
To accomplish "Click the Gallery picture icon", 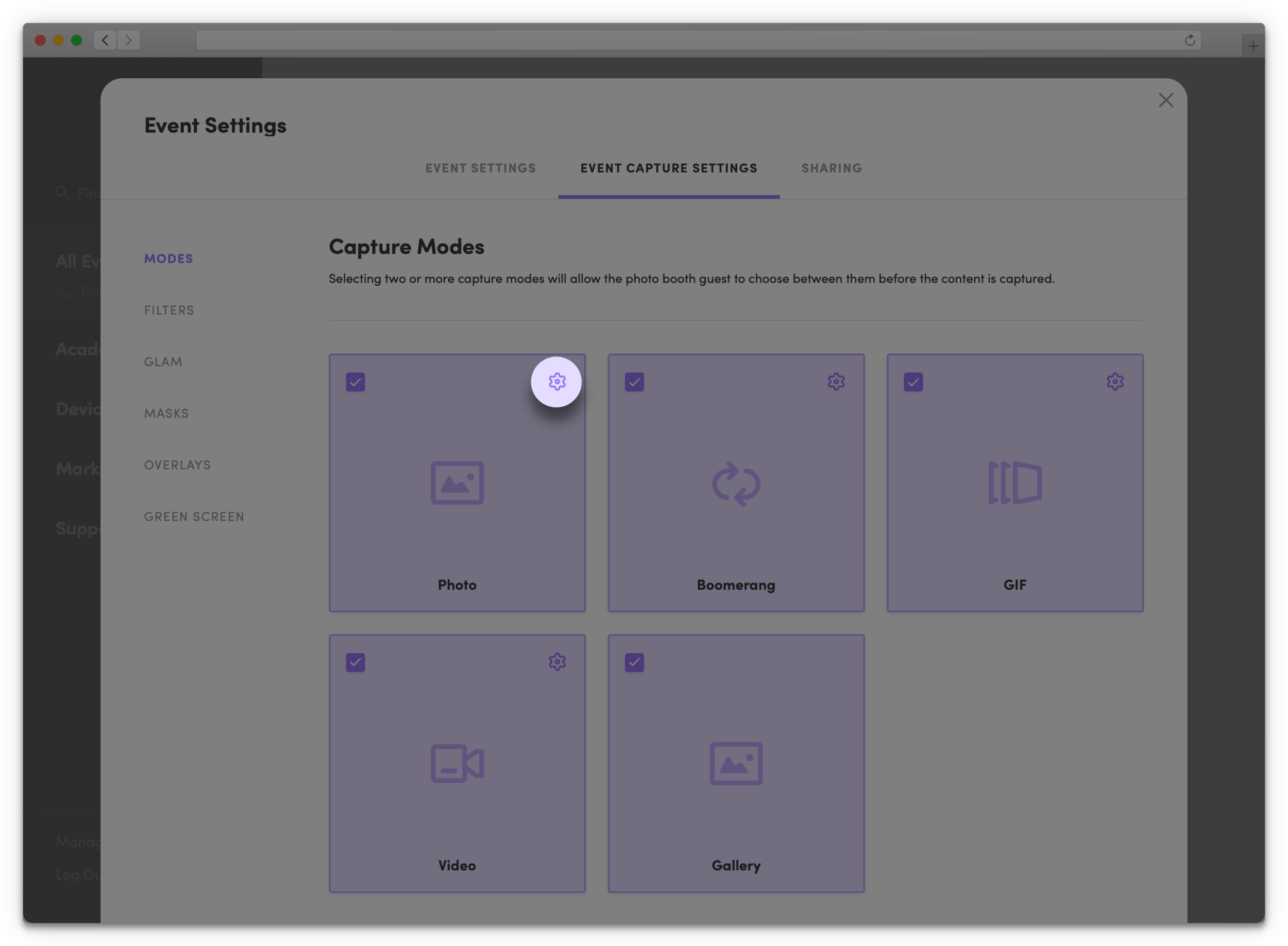I will pos(736,763).
